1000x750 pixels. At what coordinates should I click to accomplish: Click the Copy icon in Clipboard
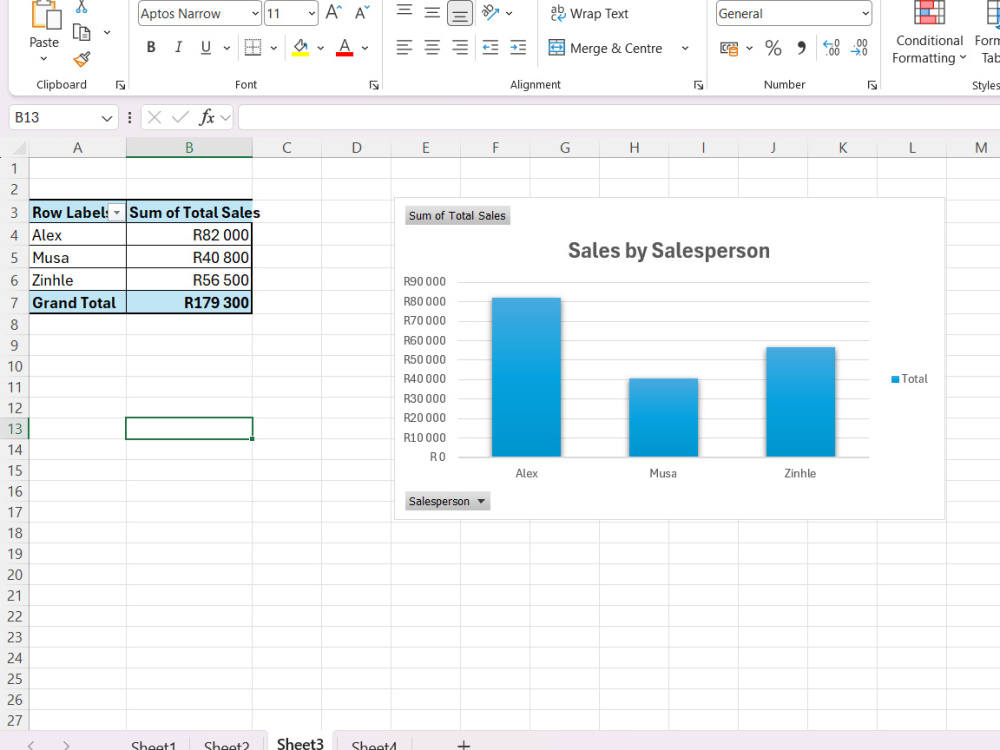pyautogui.click(x=82, y=33)
